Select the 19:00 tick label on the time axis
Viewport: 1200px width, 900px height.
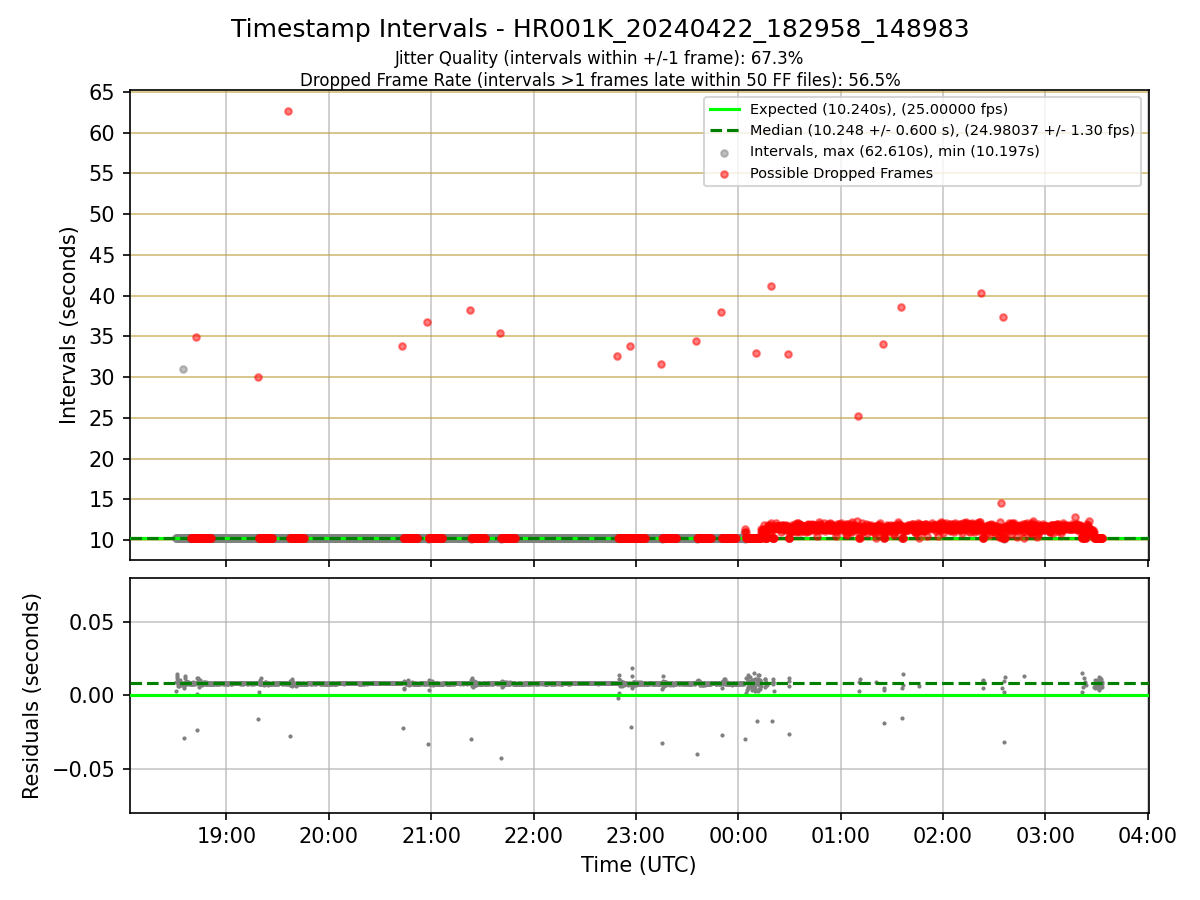tap(226, 837)
